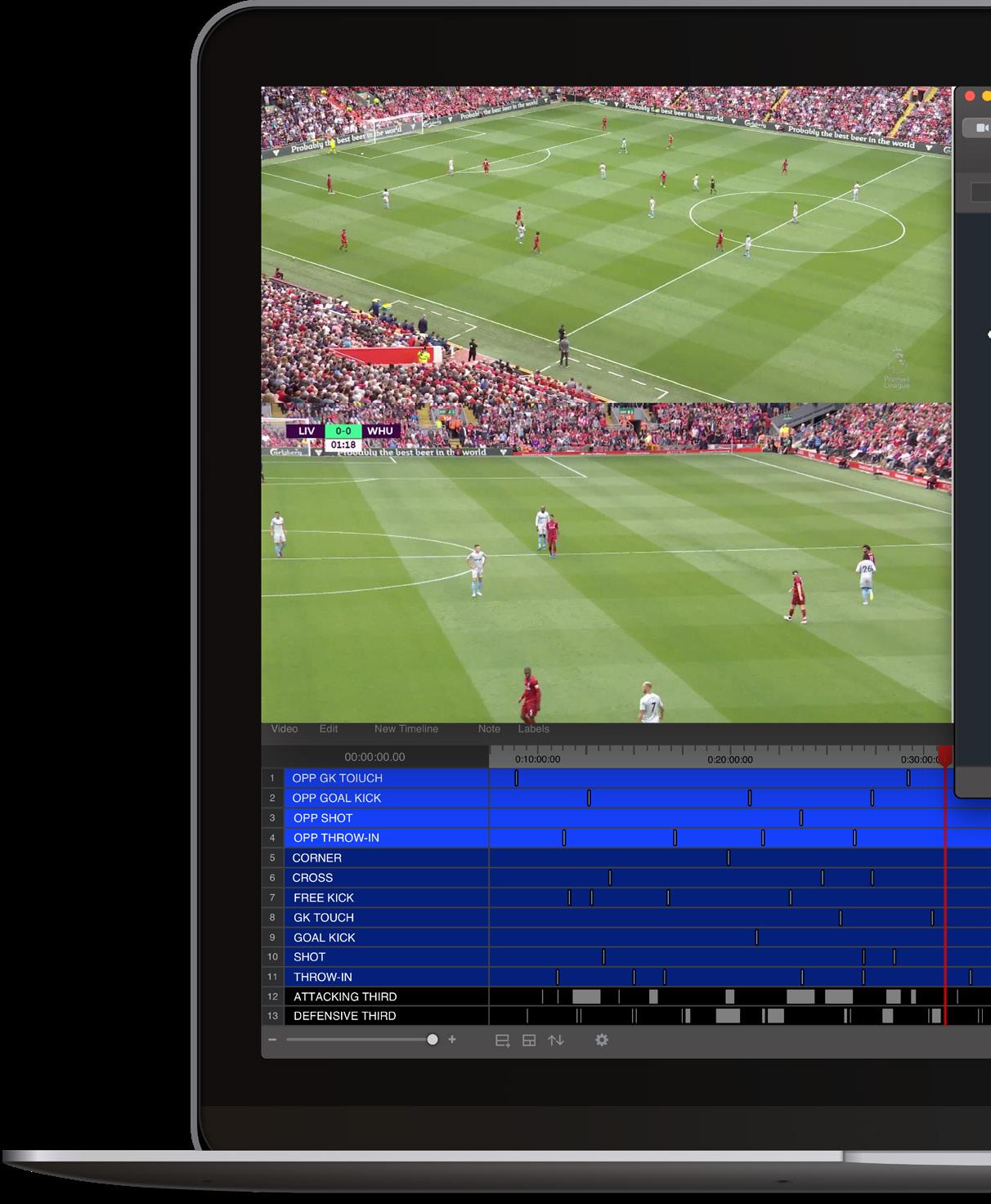Select the CORNER row label
Screen dimensions: 991x1204
316,858
